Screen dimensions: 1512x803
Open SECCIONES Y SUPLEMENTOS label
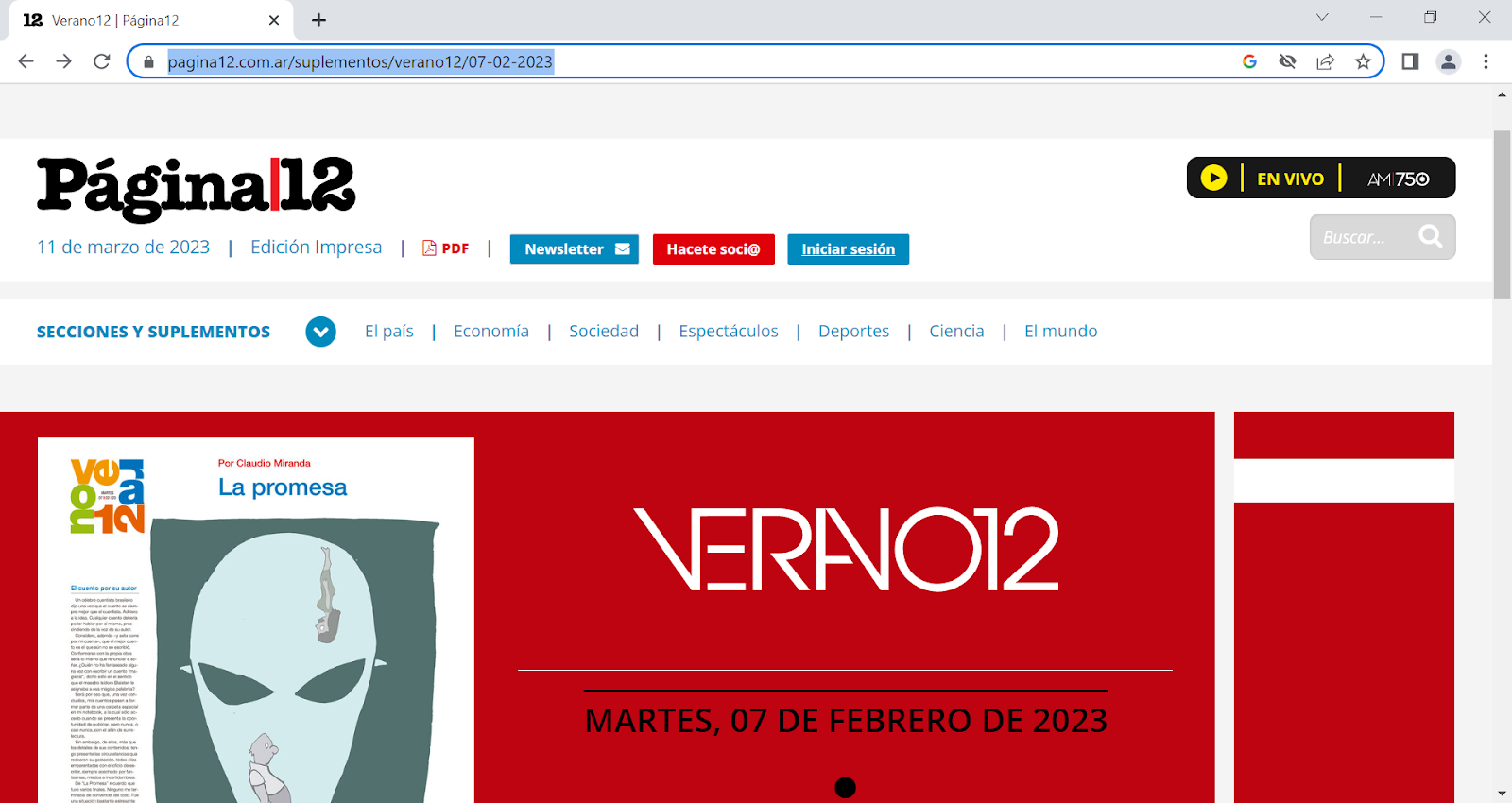(153, 332)
